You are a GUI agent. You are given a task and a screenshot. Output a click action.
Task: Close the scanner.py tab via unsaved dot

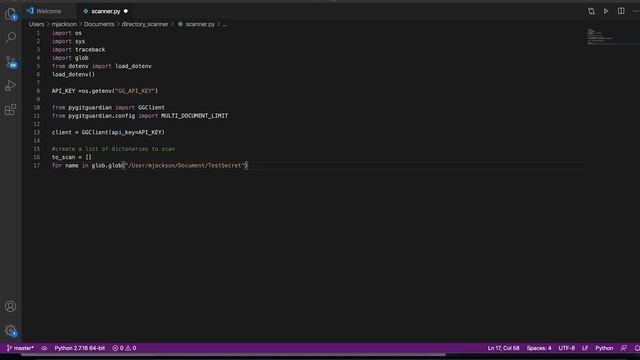pos(126,11)
